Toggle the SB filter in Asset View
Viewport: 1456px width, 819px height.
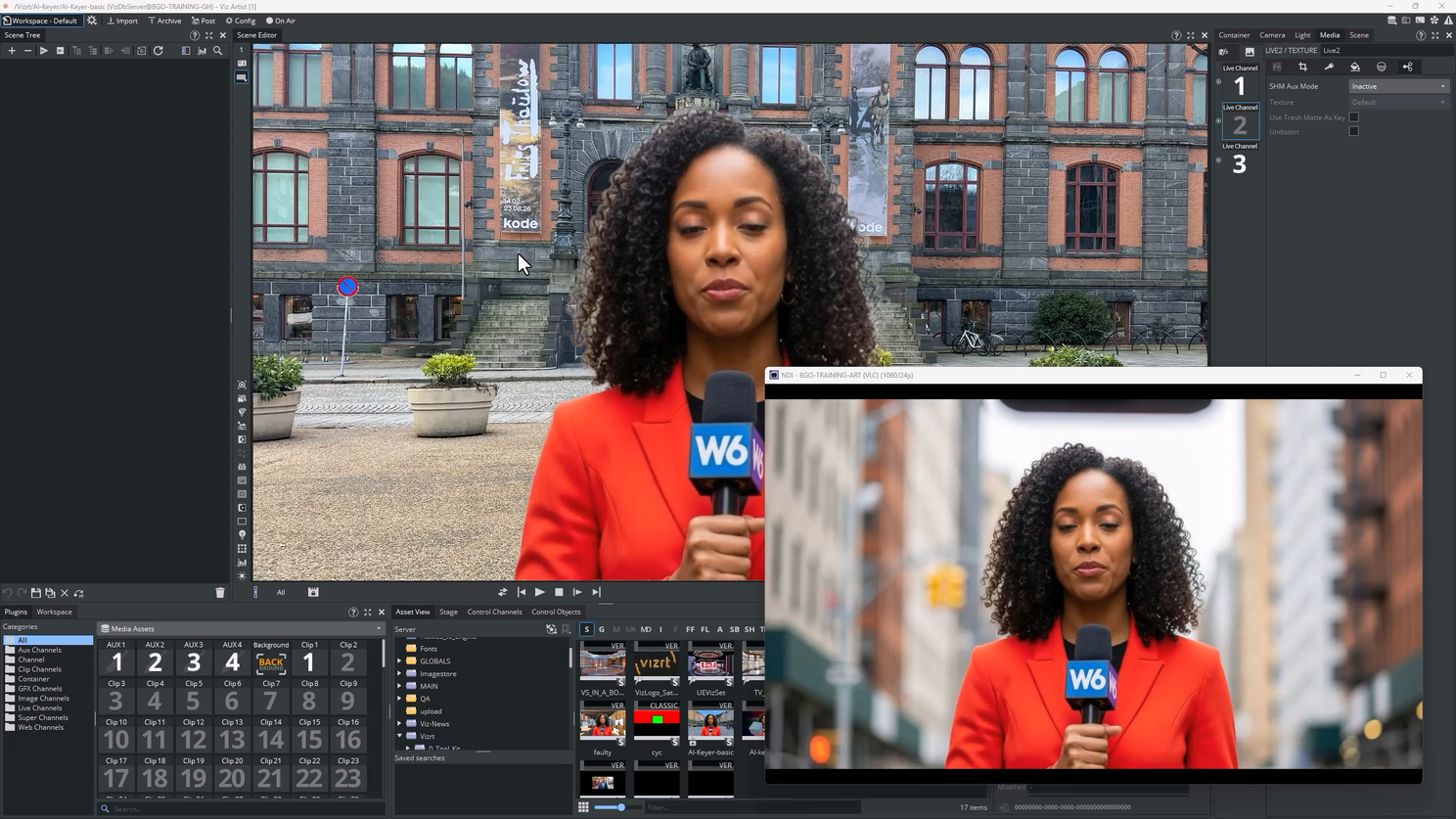[x=734, y=629]
